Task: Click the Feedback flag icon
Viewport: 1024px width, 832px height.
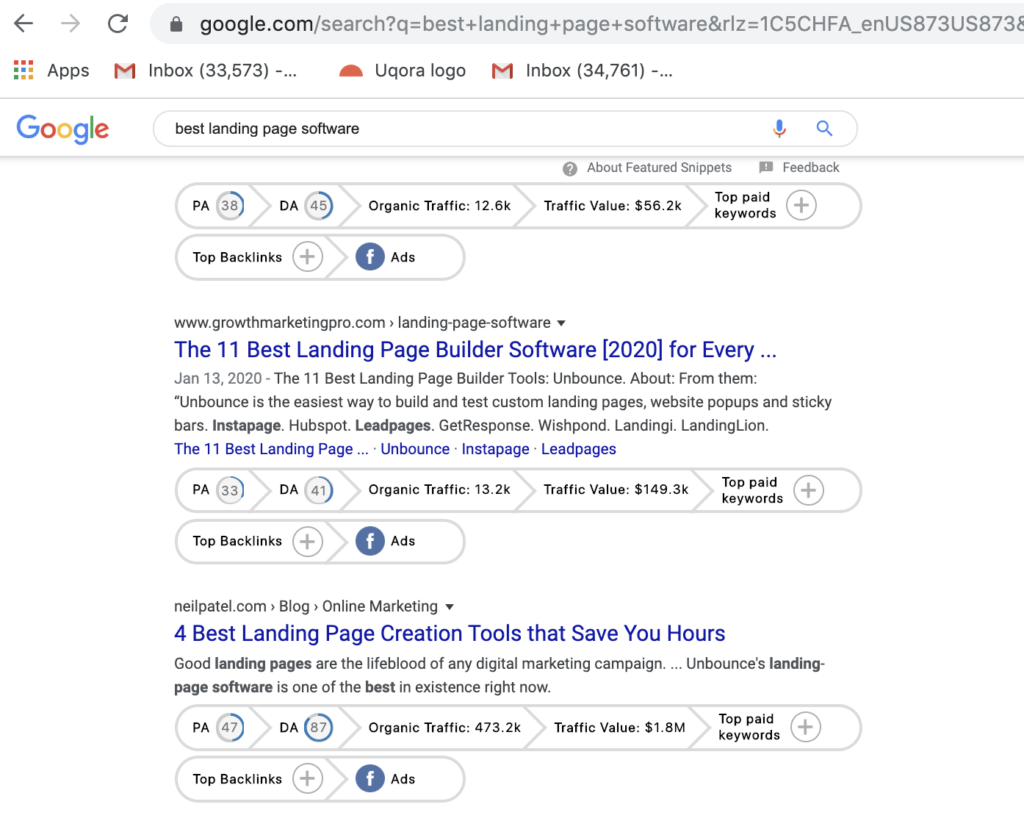Action: point(766,167)
